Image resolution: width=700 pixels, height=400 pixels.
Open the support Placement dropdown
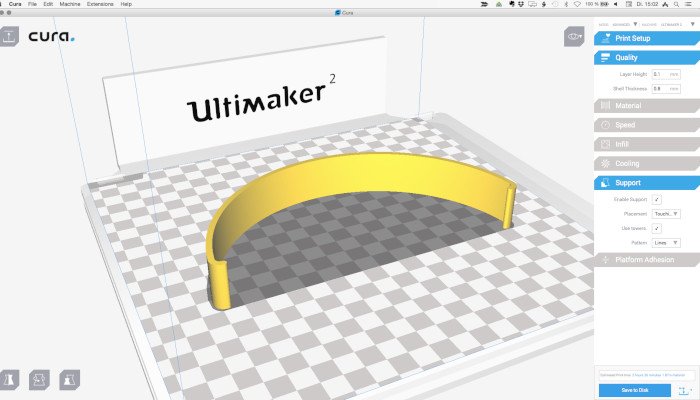(x=666, y=214)
